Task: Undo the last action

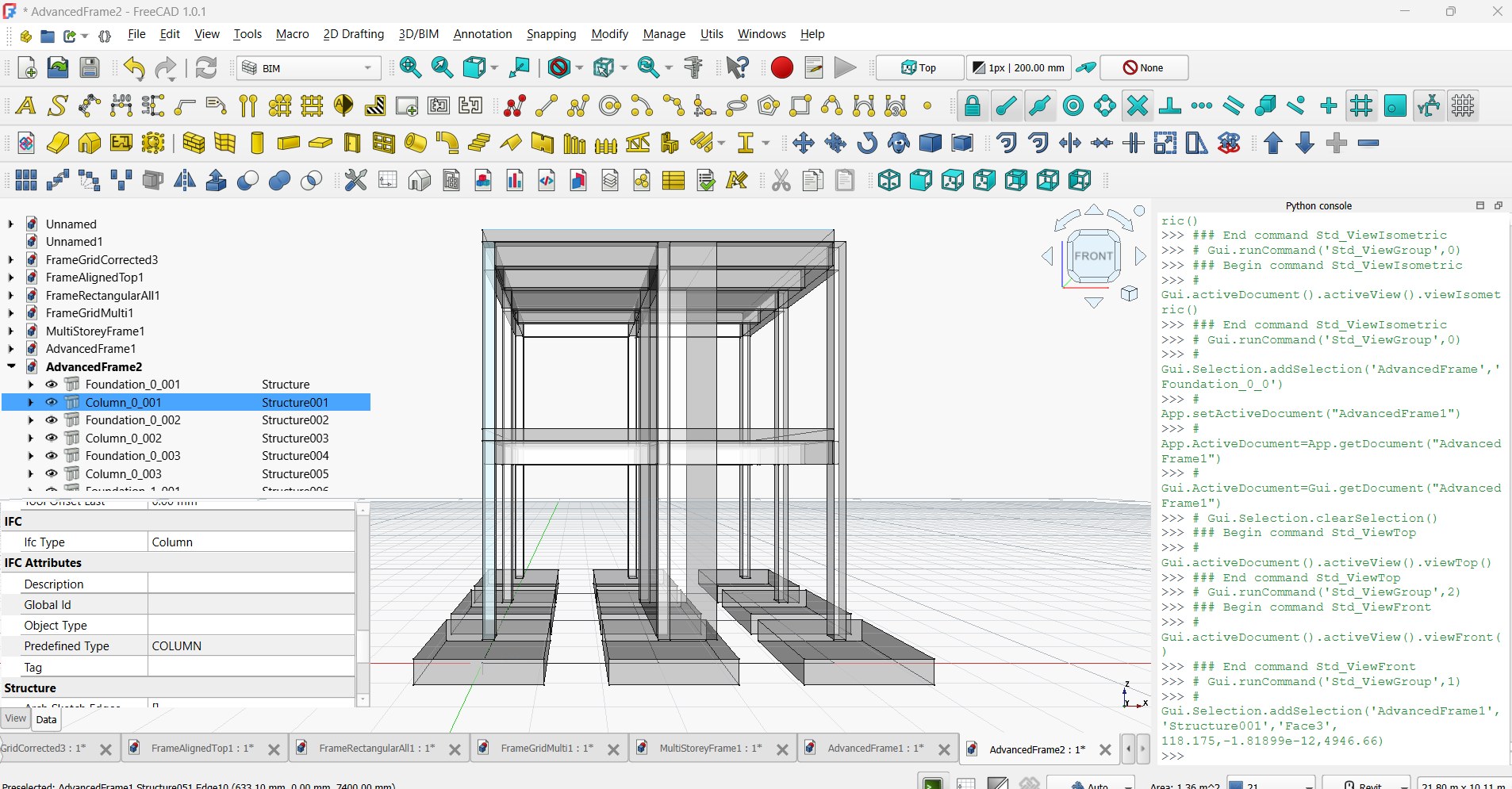Action: [x=134, y=68]
